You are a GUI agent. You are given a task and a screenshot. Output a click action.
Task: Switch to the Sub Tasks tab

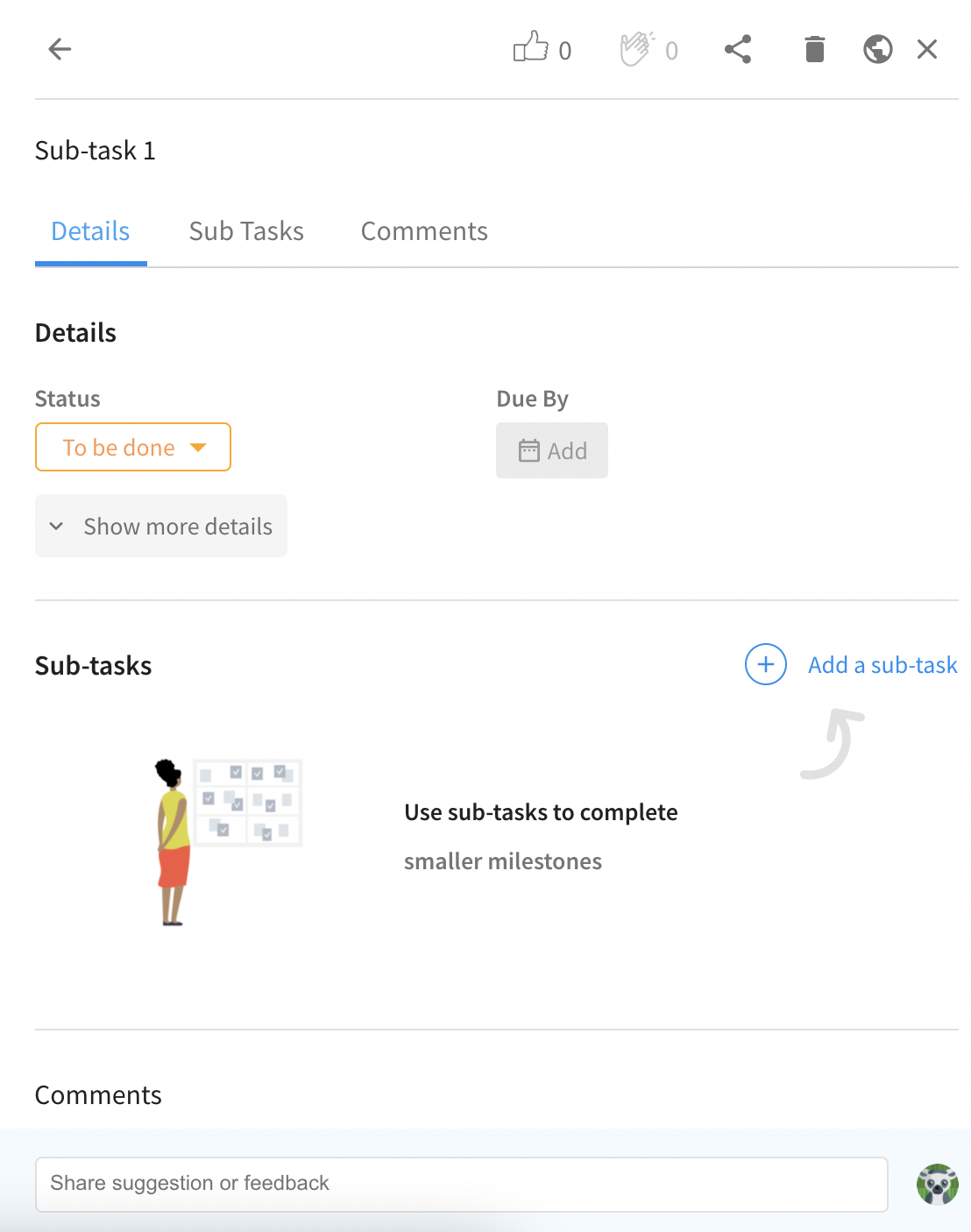point(246,231)
